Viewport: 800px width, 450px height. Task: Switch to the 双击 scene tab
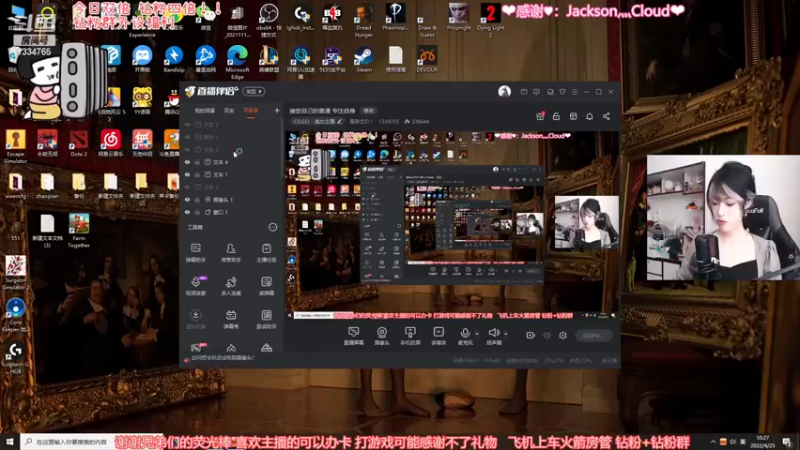tap(229, 110)
